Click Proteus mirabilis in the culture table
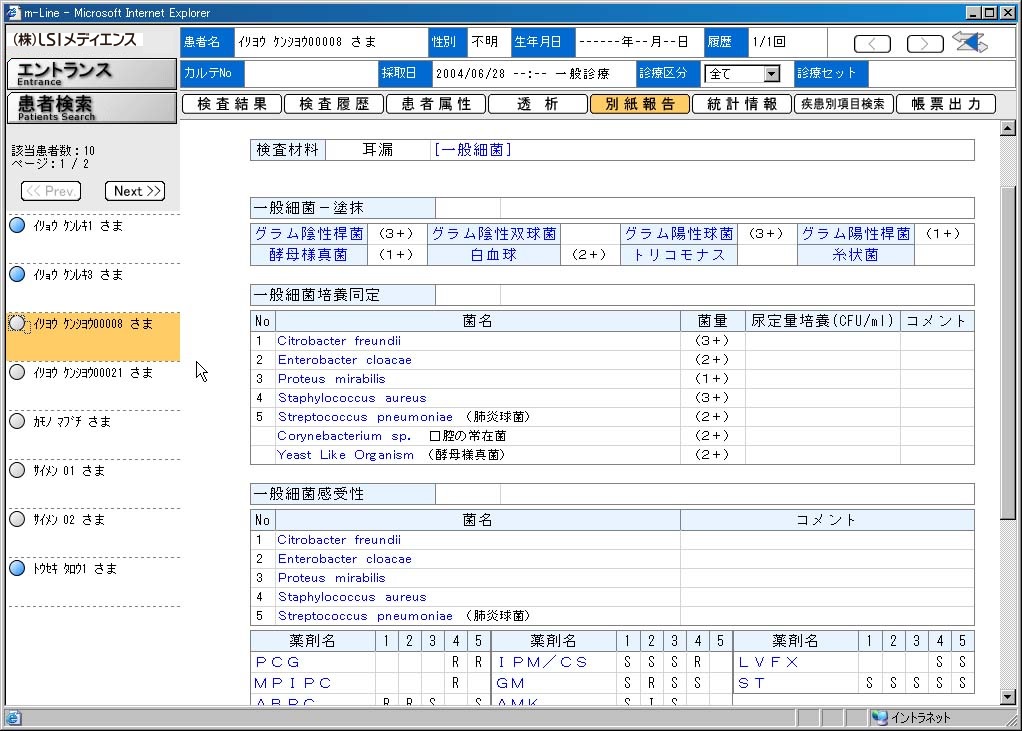Image resolution: width=1022 pixels, height=731 pixels. (332, 379)
